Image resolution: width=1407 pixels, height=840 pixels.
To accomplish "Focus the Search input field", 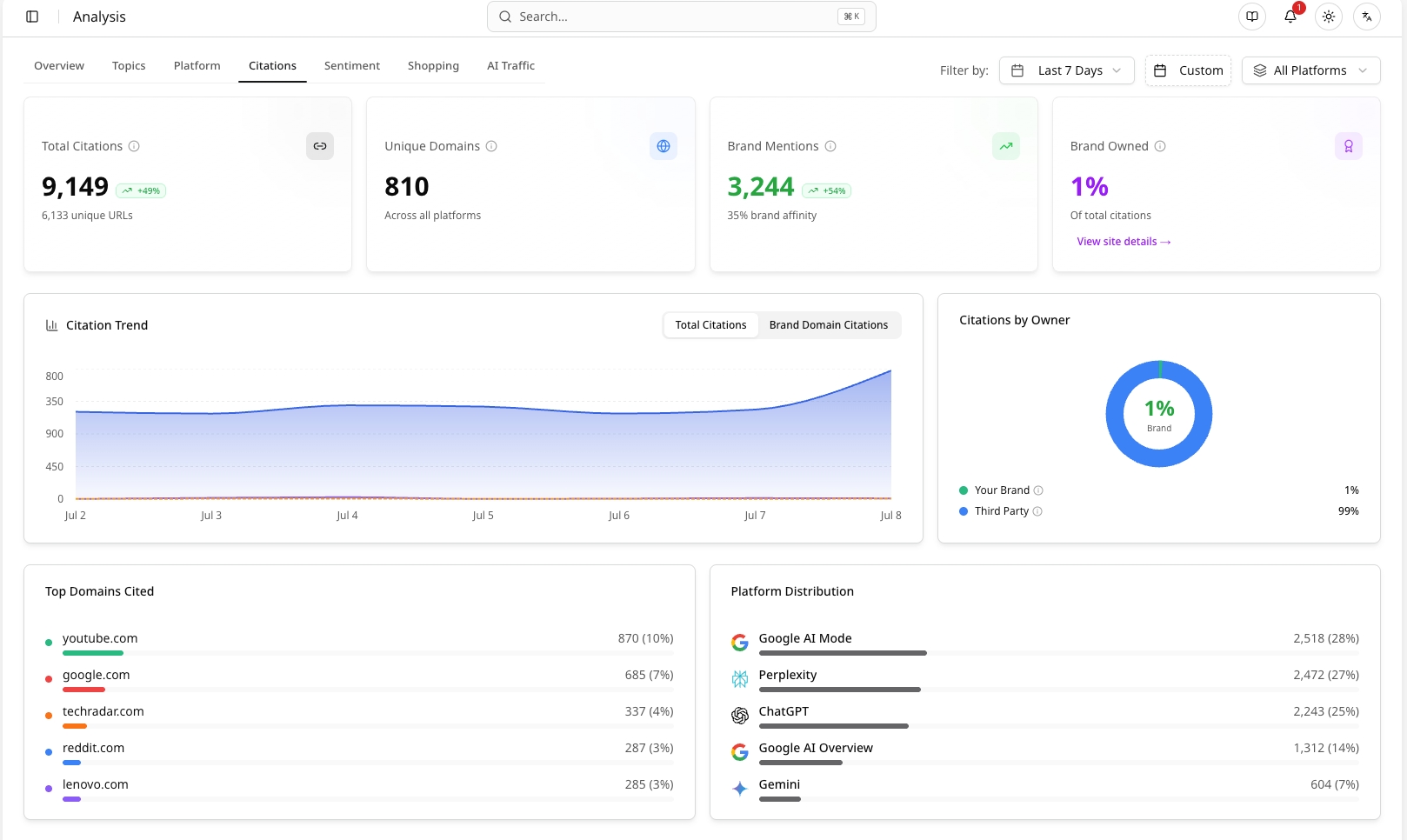I will pos(682,17).
